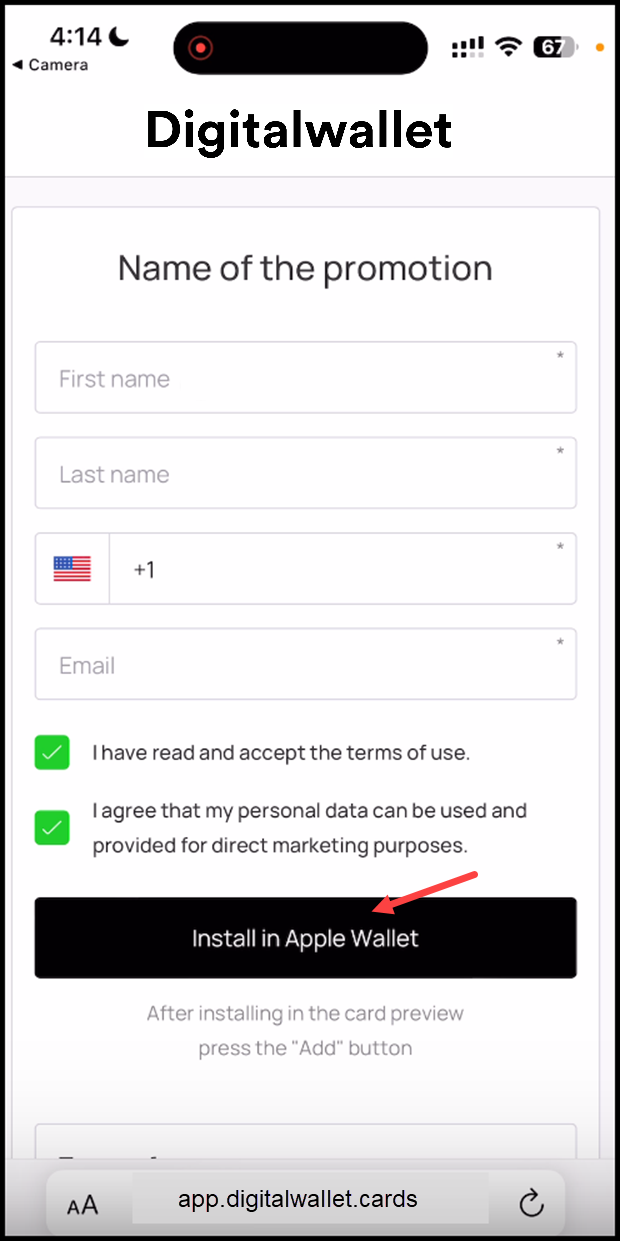Tap the app.digitalwallet.cards address bar
This screenshot has height=1241, width=620.
[x=298, y=1200]
